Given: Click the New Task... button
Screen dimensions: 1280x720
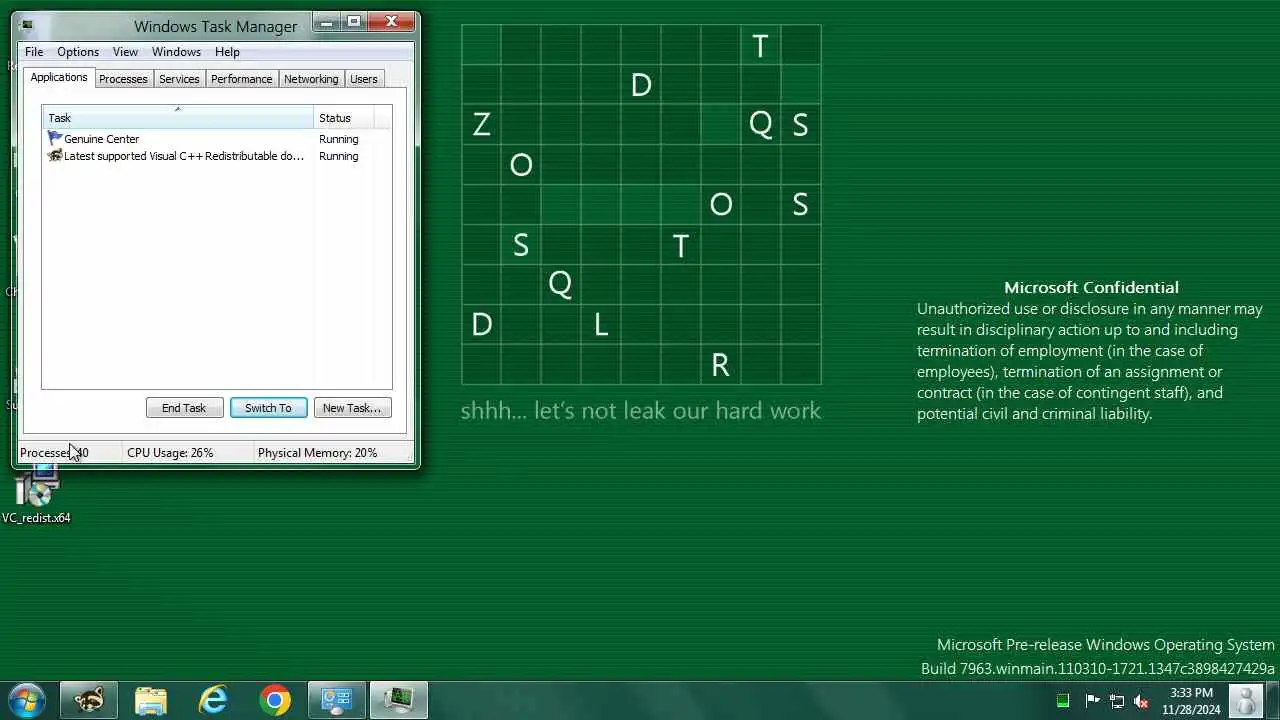Looking at the screenshot, I should (x=352, y=408).
